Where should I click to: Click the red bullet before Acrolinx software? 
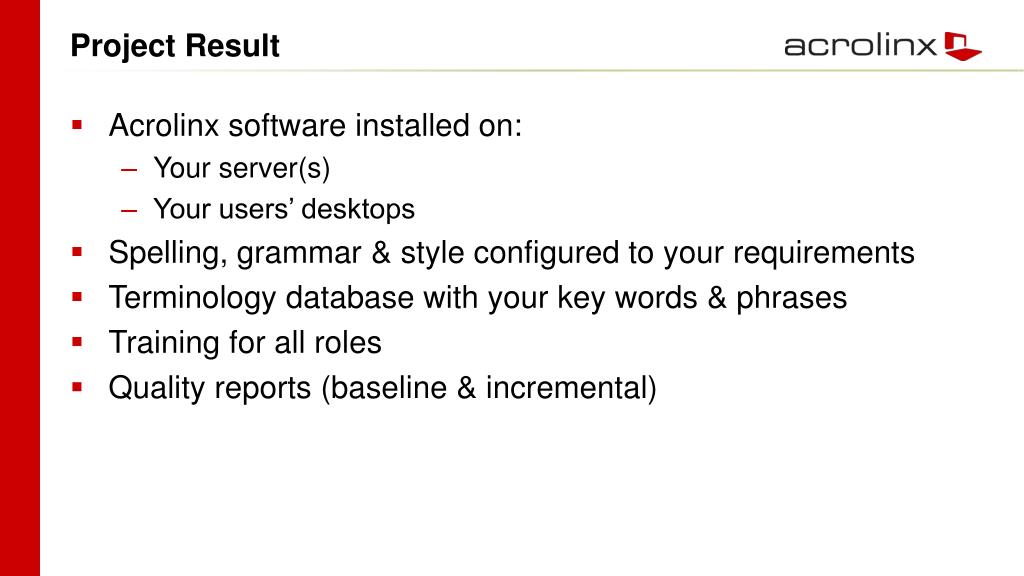click(77, 125)
